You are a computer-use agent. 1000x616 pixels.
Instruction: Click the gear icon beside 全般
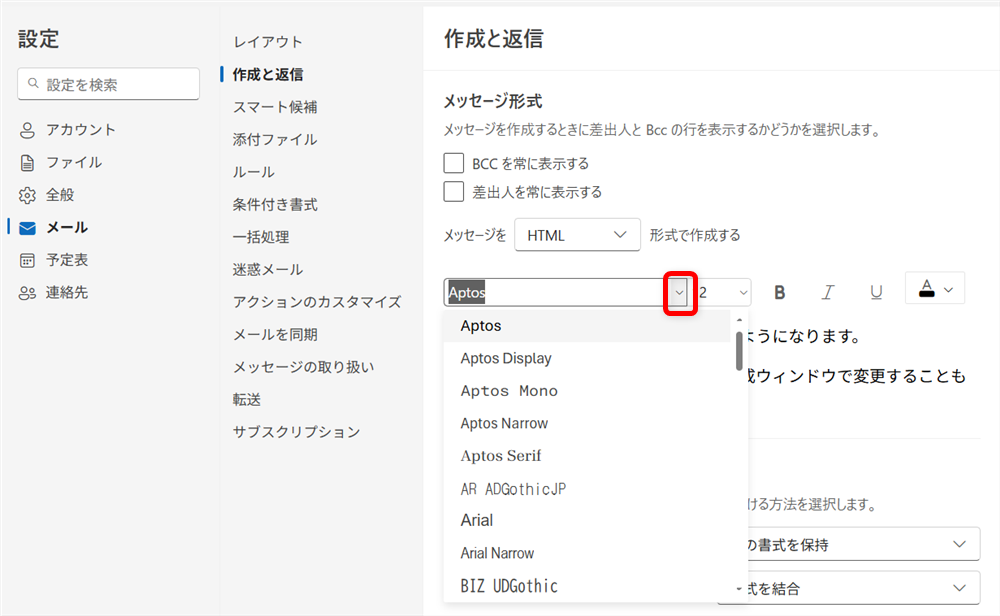27,195
